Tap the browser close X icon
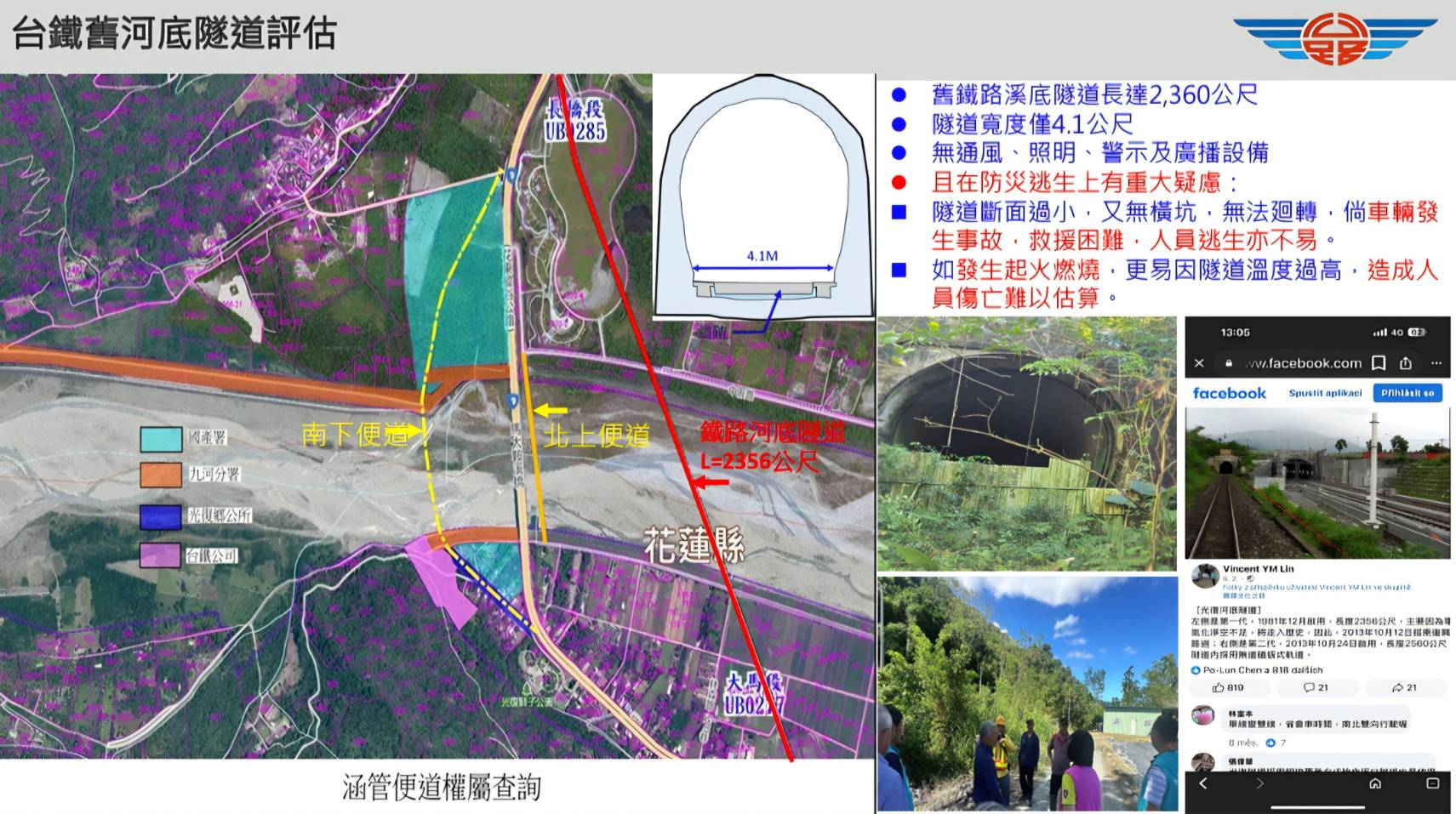1456x814 pixels. (1199, 363)
